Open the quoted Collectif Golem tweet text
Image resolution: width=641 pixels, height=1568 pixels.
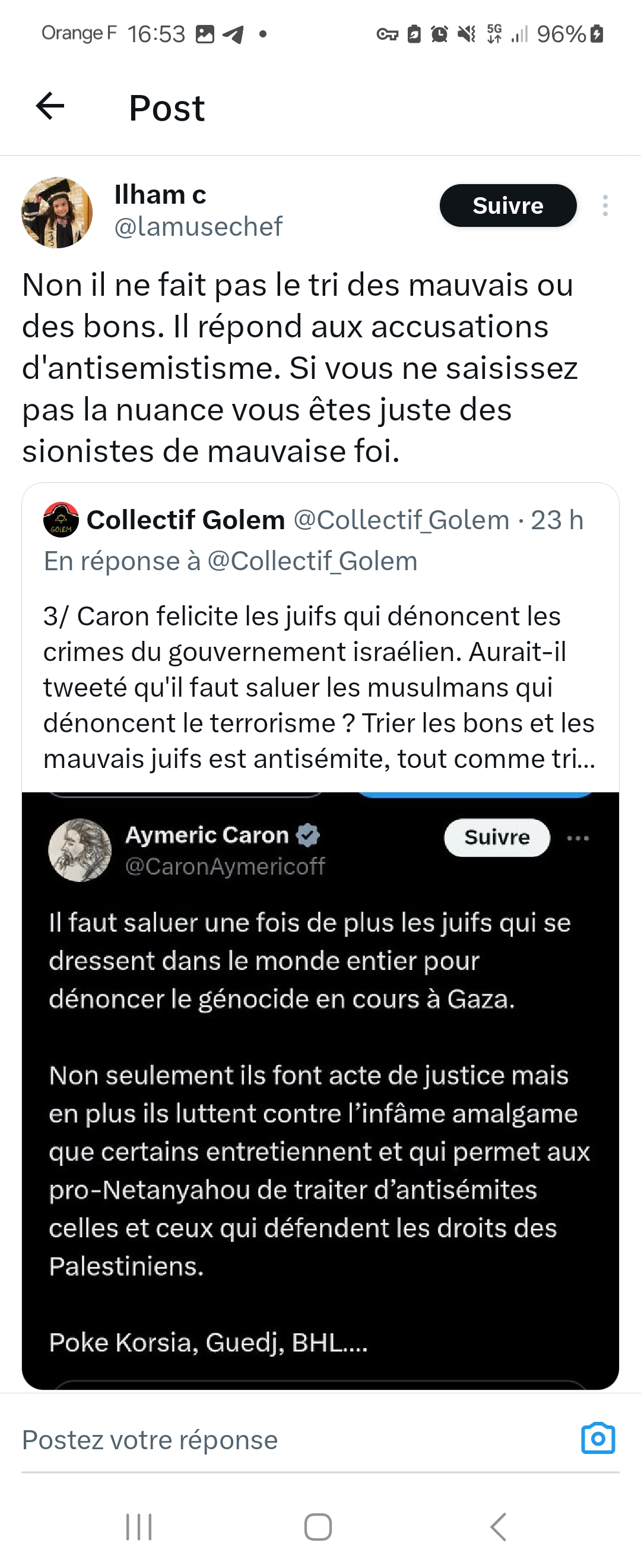319,687
